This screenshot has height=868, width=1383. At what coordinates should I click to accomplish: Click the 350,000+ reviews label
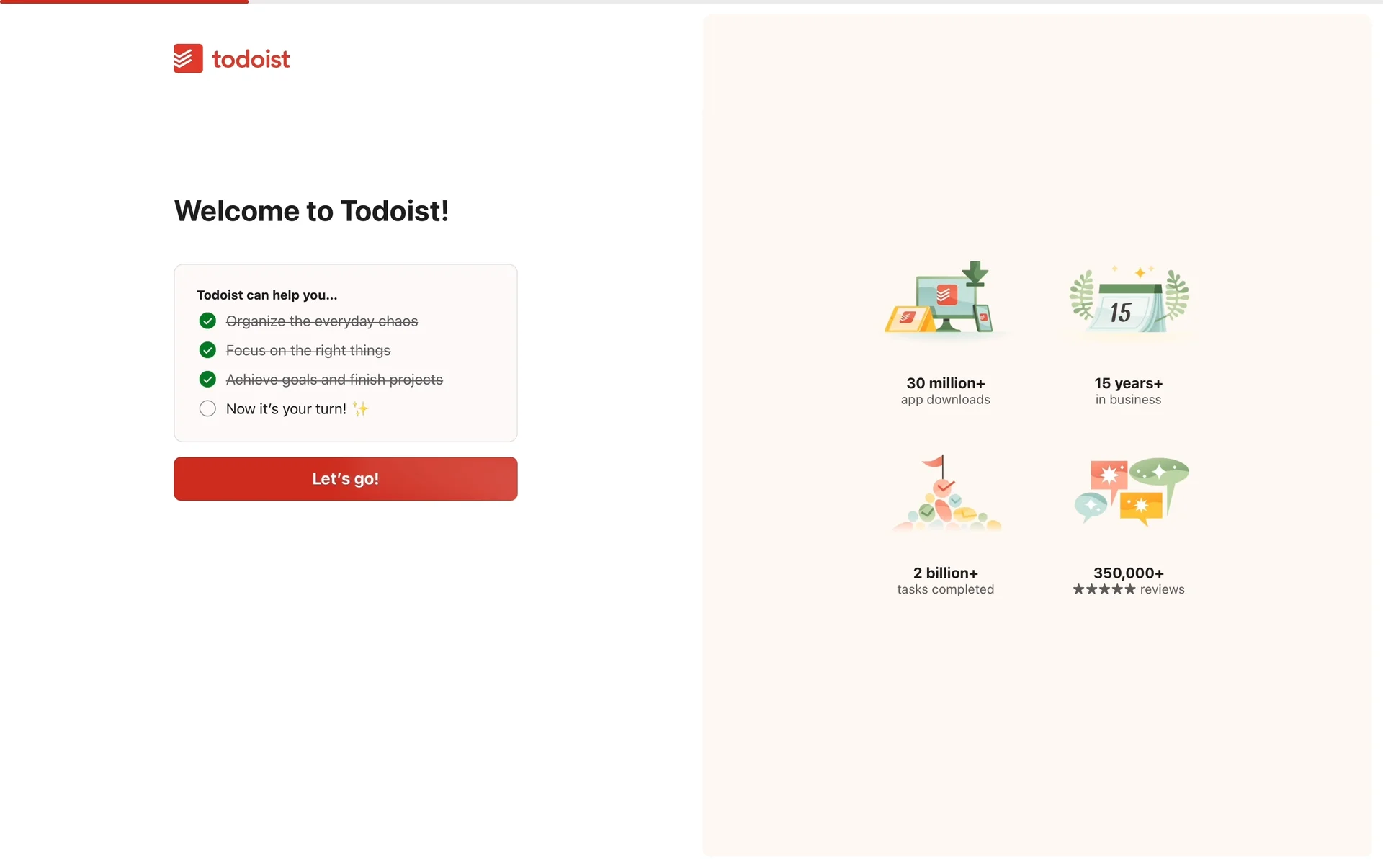click(x=1129, y=581)
